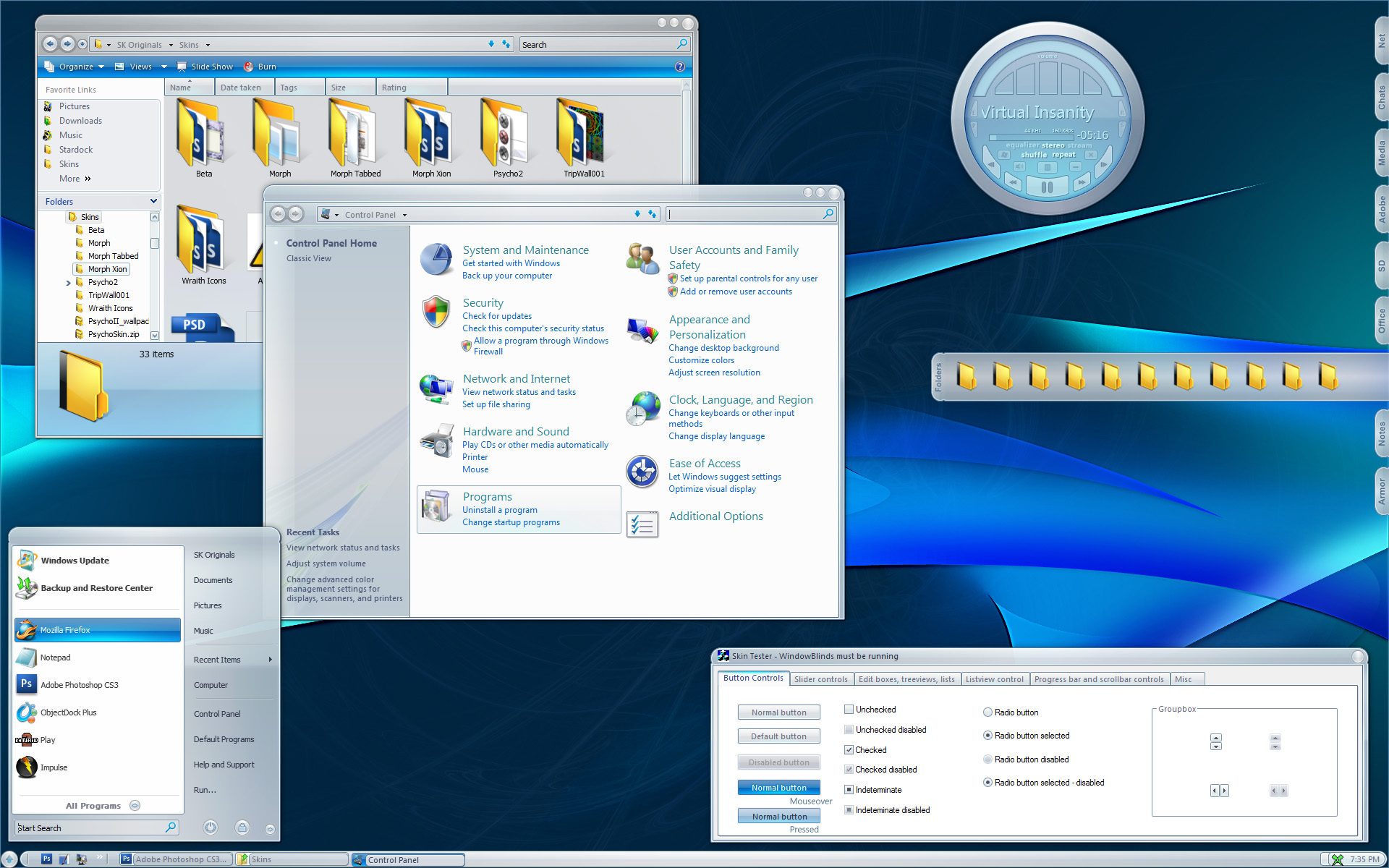Switch to Edit boxes, treeviews, lists tab
The image size is (1389, 868).
pos(906,679)
